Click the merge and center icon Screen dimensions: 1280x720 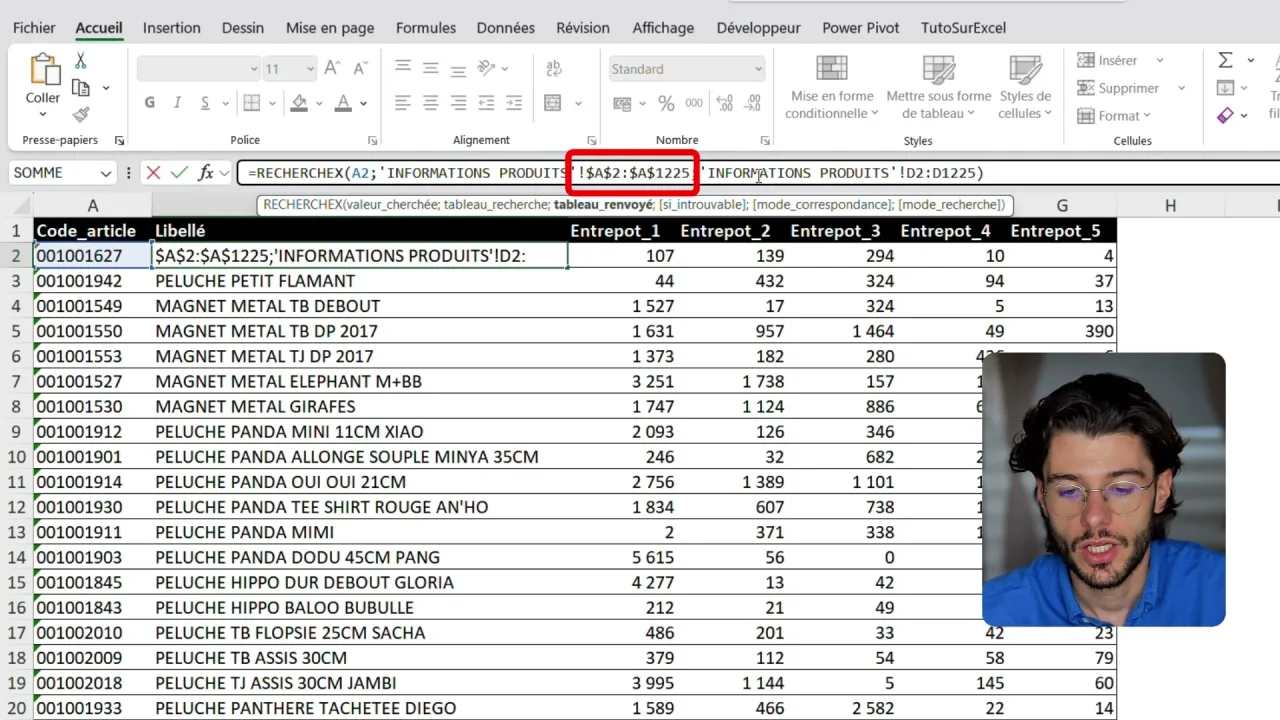(x=553, y=103)
